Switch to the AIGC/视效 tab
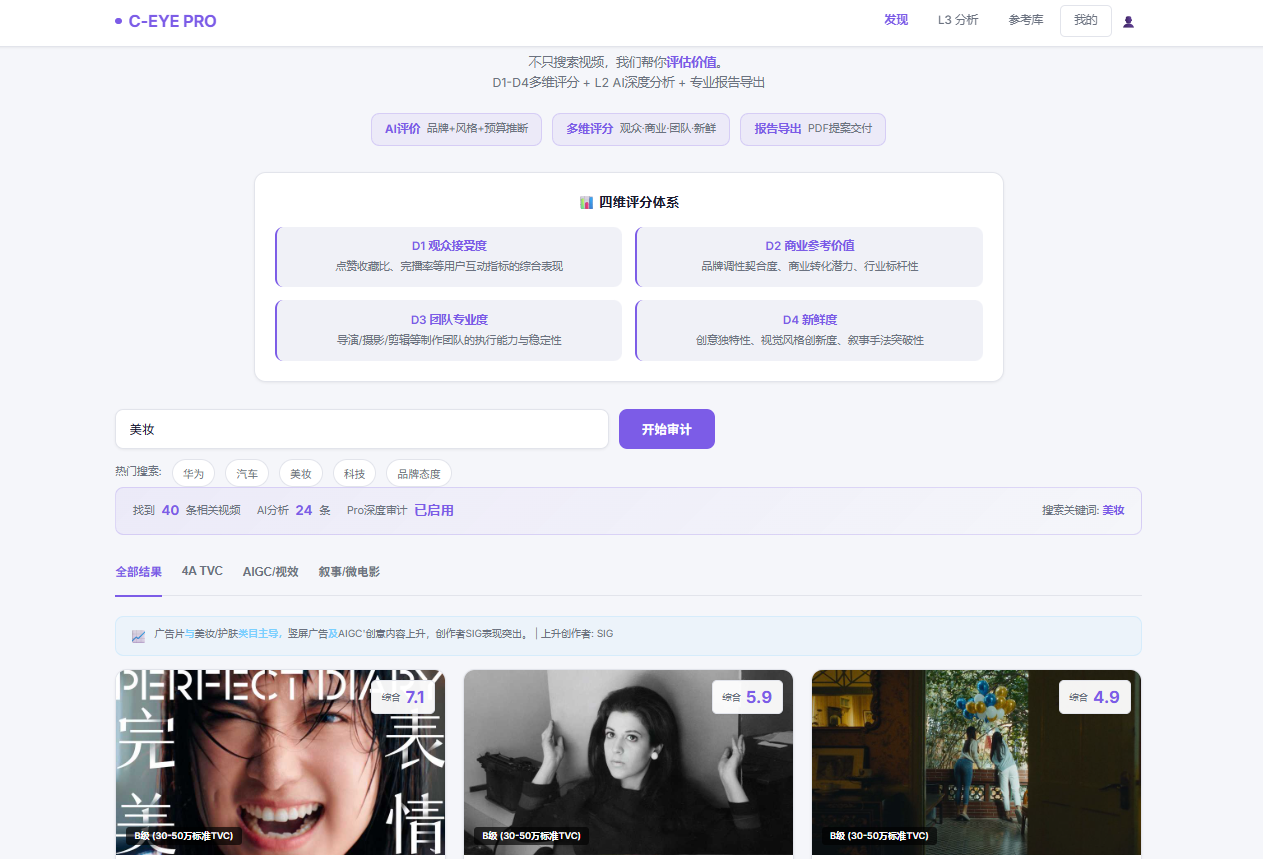This screenshot has width=1263, height=859. click(x=271, y=572)
